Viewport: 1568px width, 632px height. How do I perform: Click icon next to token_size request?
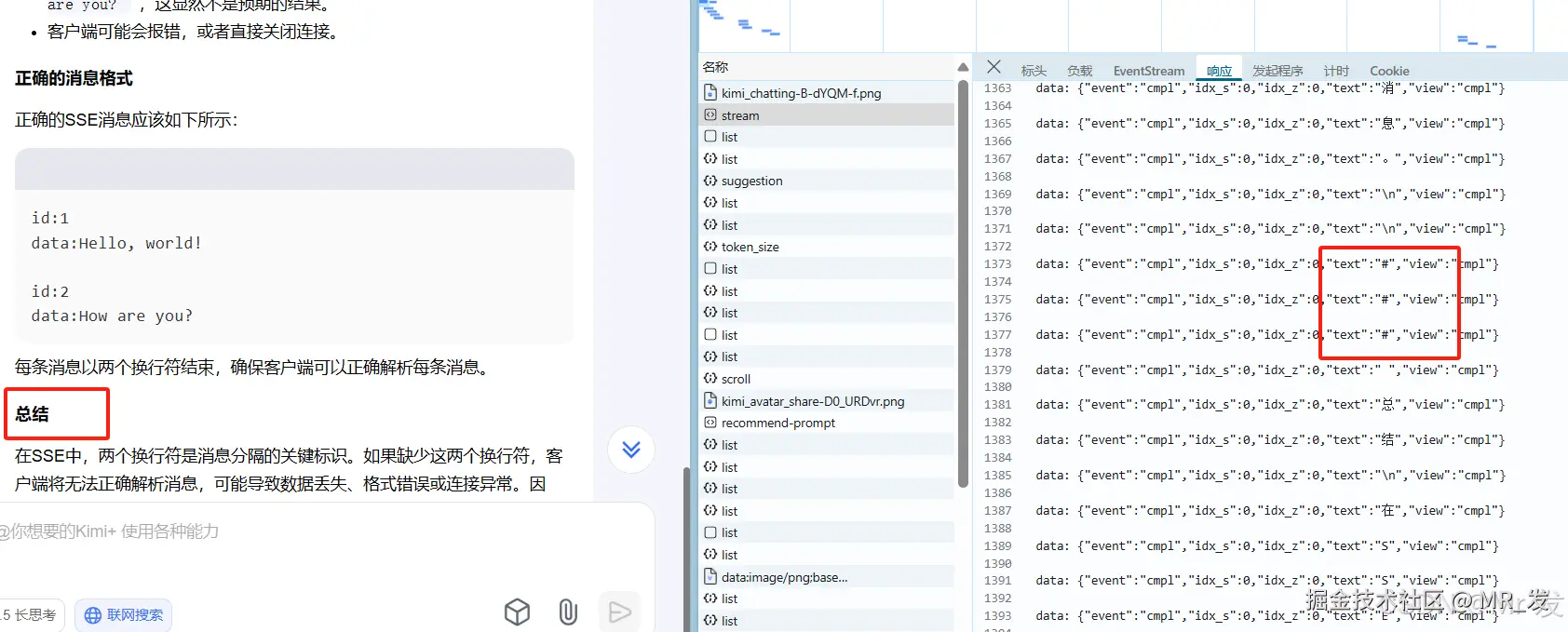point(710,247)
